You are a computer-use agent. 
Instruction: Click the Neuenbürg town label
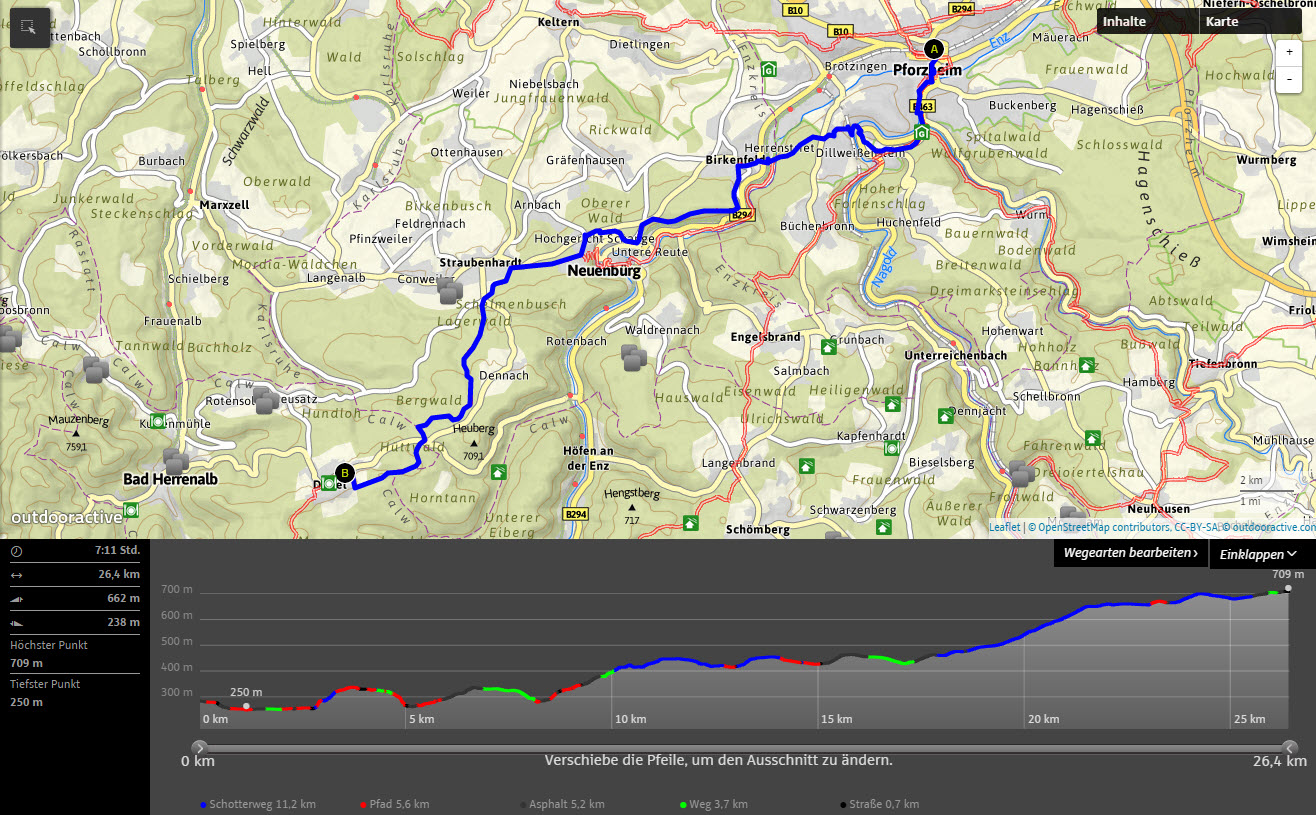603,271
